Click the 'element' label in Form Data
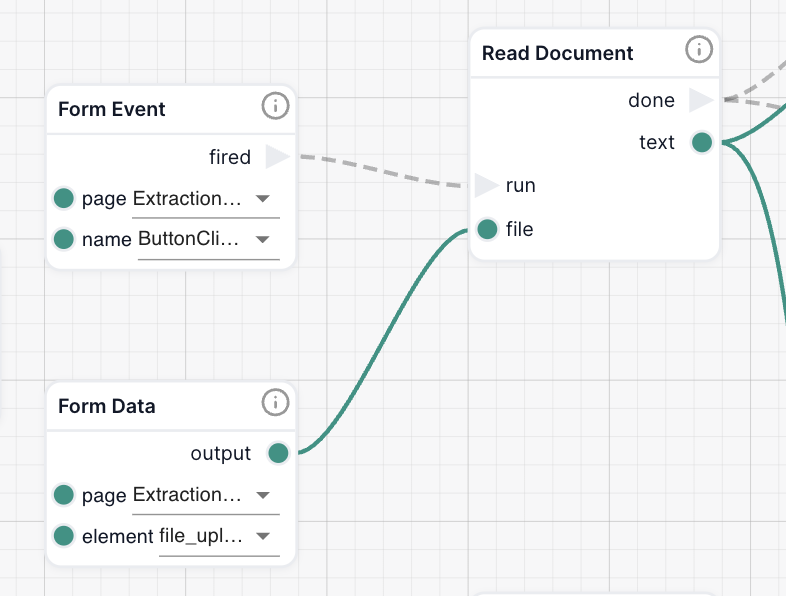Image resolution: width=786 pixels, height=596 pixels. [118, 536]
